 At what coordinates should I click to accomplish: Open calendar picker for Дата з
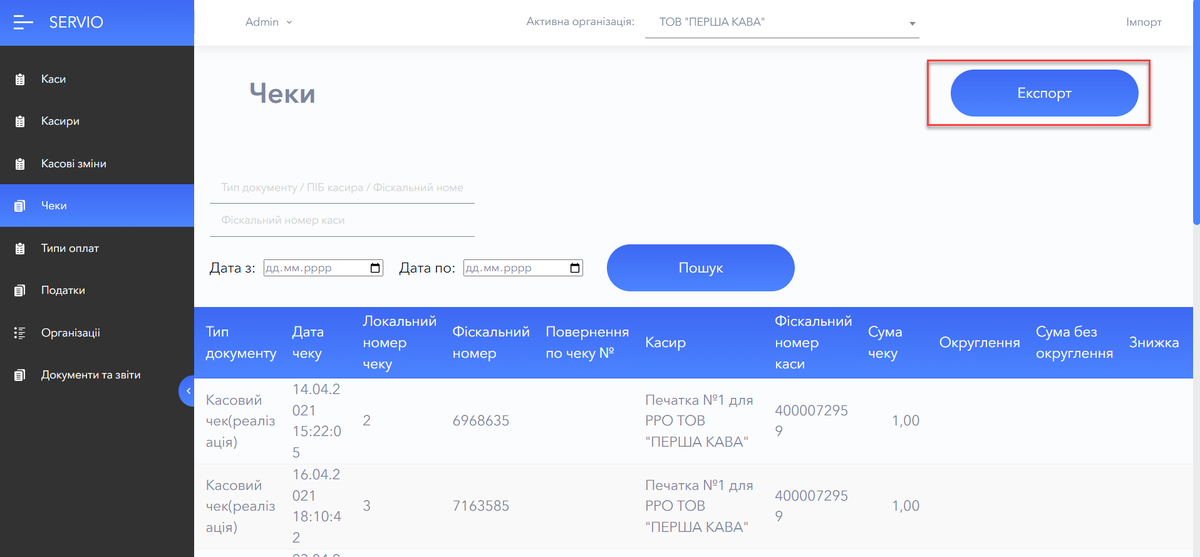tap(375, 268)
